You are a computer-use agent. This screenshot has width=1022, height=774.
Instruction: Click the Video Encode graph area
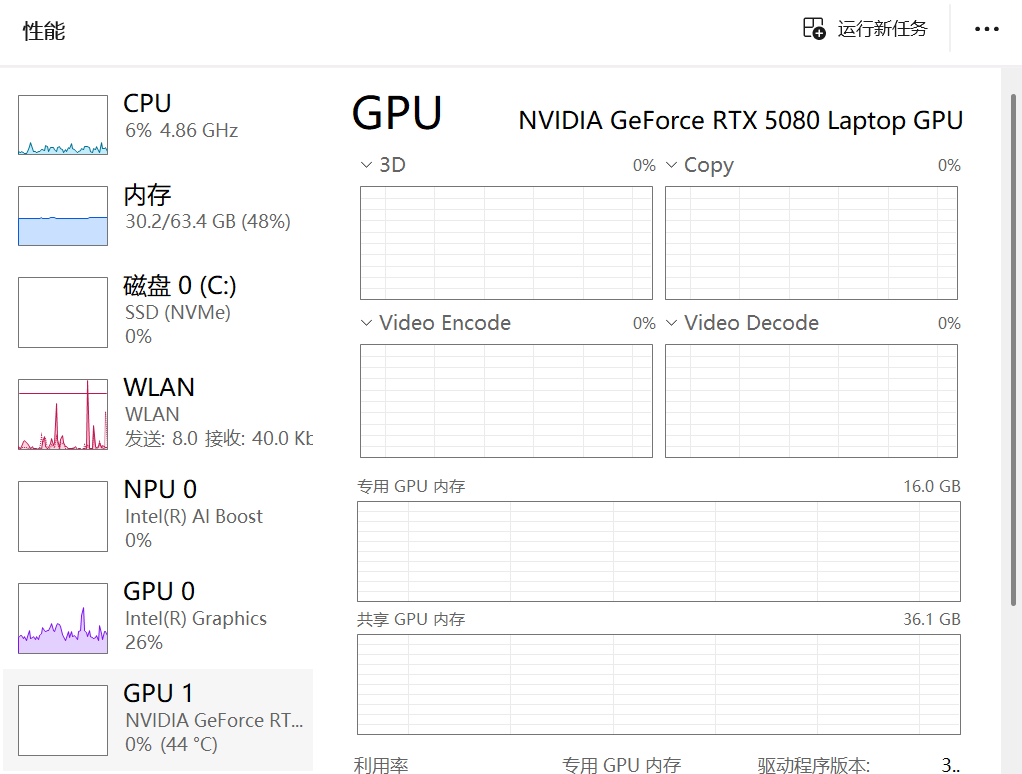pos(506,401)
